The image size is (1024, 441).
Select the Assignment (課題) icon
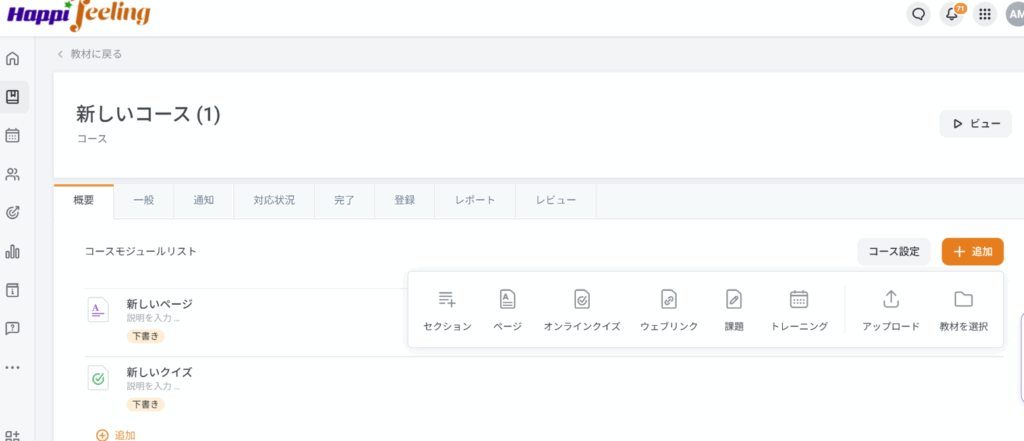point(734,300)
